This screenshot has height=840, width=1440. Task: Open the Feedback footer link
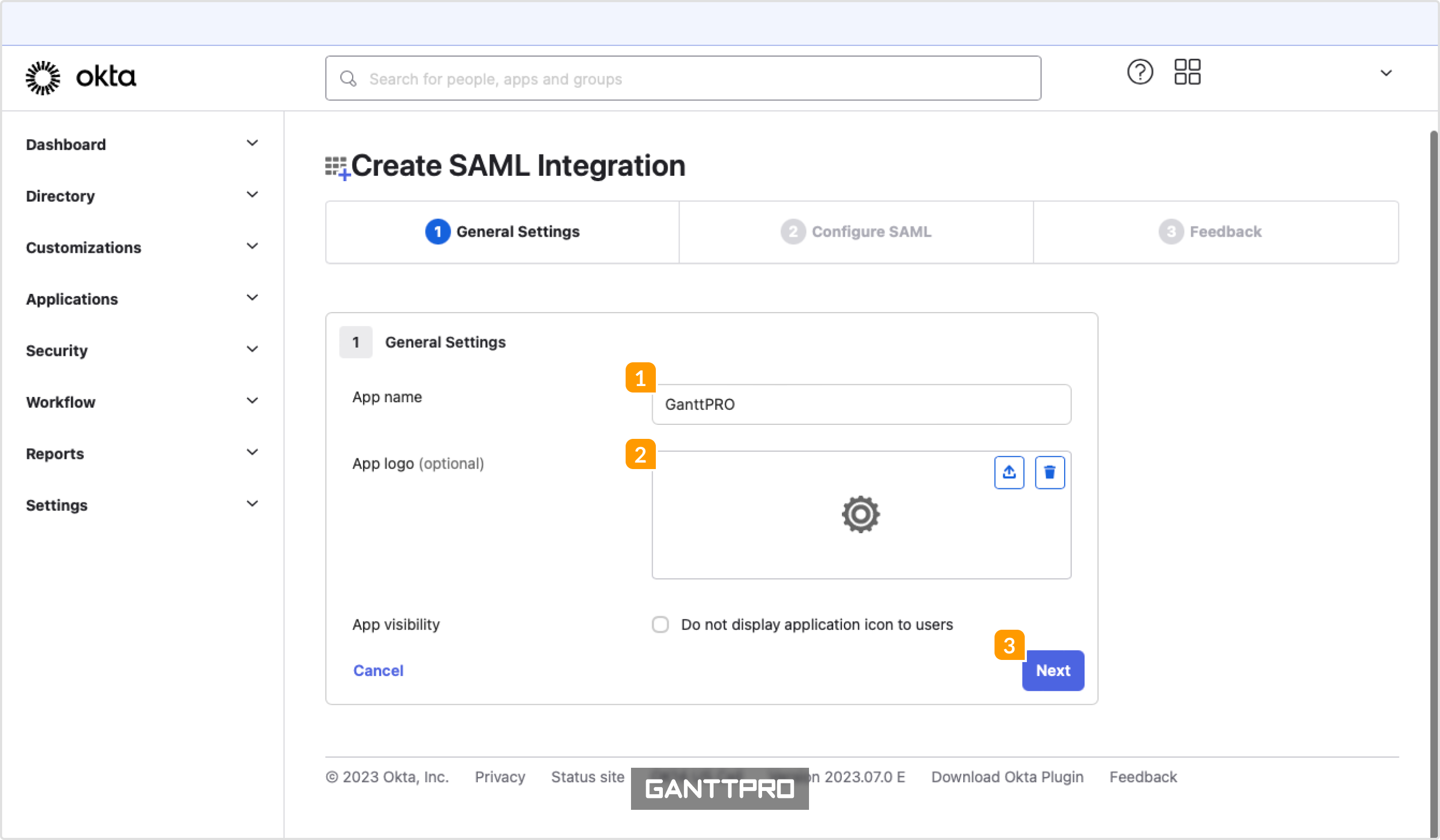[x=1143, y=777]
